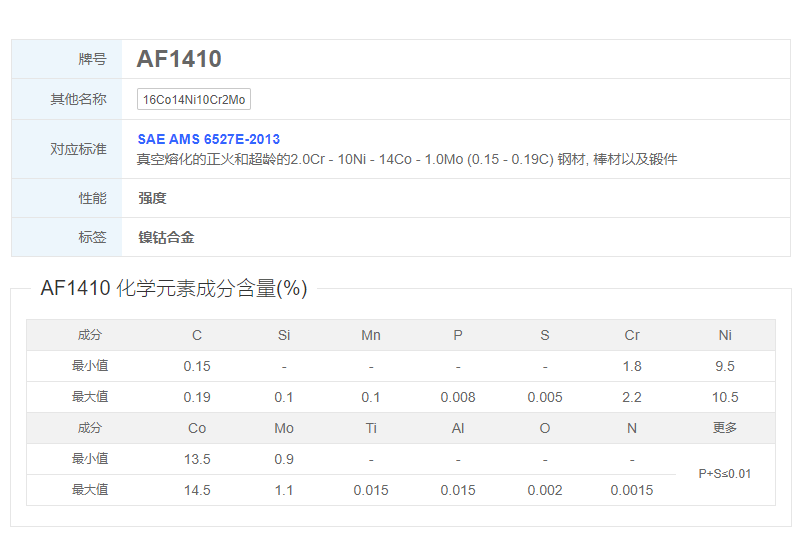This screenshot has height=545, width=800.
Task: Click the O column header
Action: (x=545, y=428)
